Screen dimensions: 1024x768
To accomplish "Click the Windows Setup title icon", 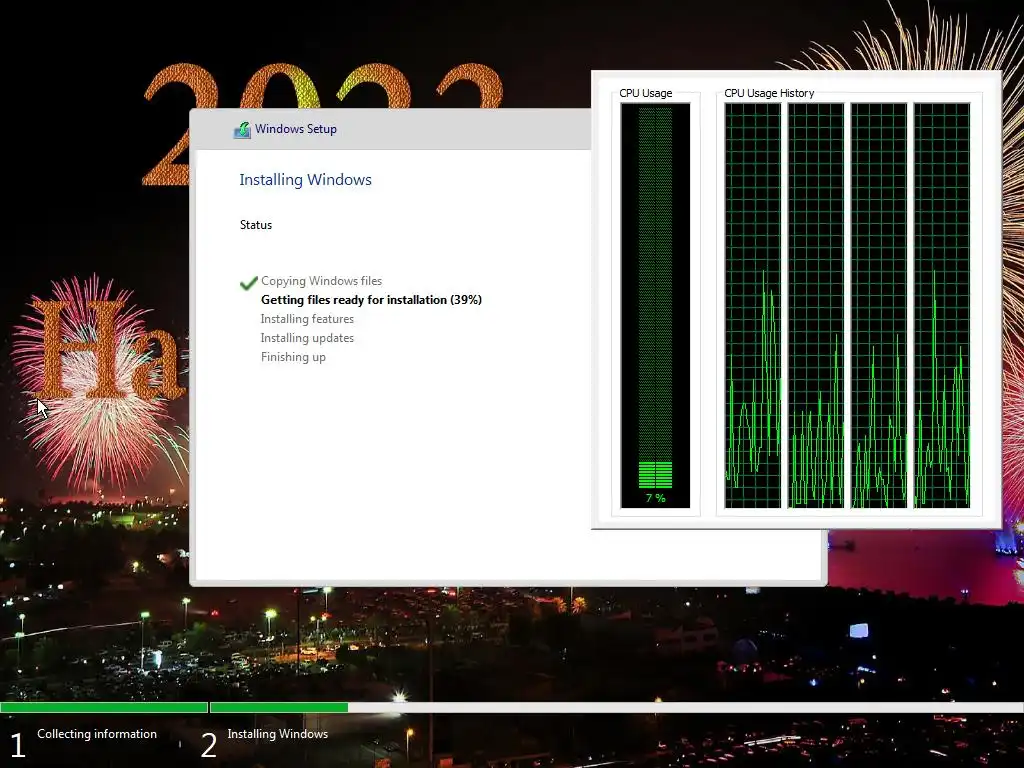I will [242, 130].
